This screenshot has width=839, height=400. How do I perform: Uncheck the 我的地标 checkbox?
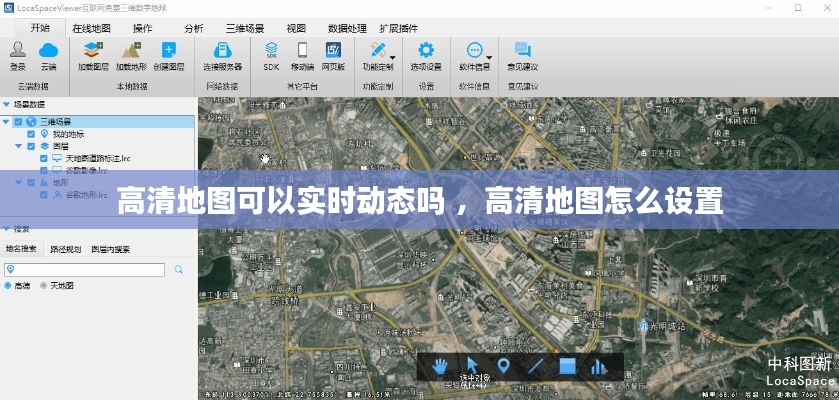pos(31,134)
